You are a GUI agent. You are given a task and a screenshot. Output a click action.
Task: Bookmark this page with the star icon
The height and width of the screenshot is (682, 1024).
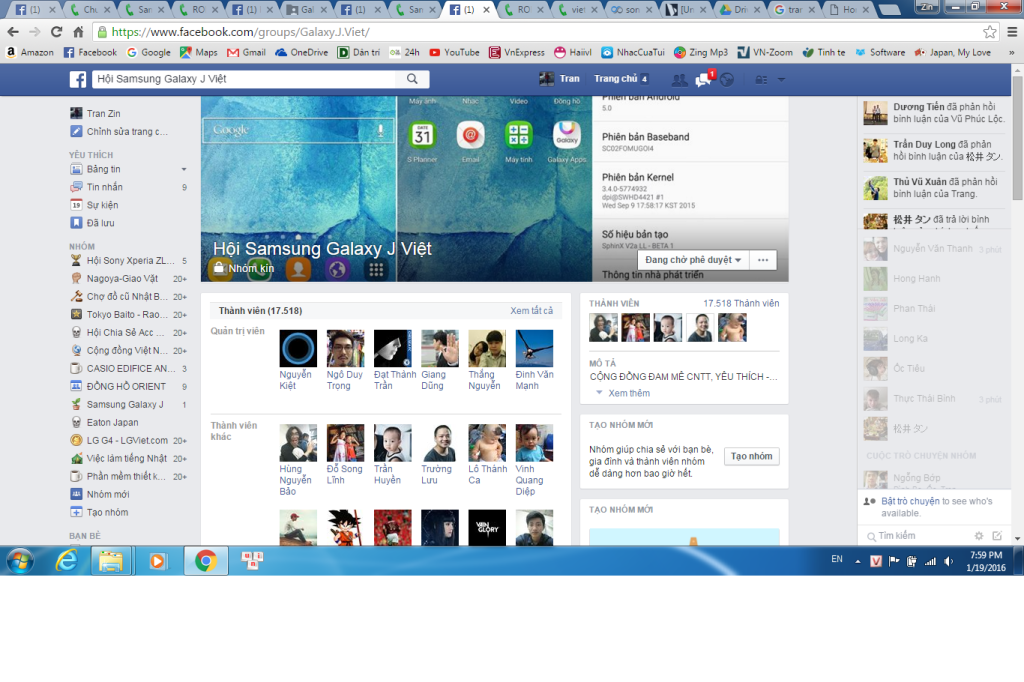pyautogui.click(x=990, y=32)
